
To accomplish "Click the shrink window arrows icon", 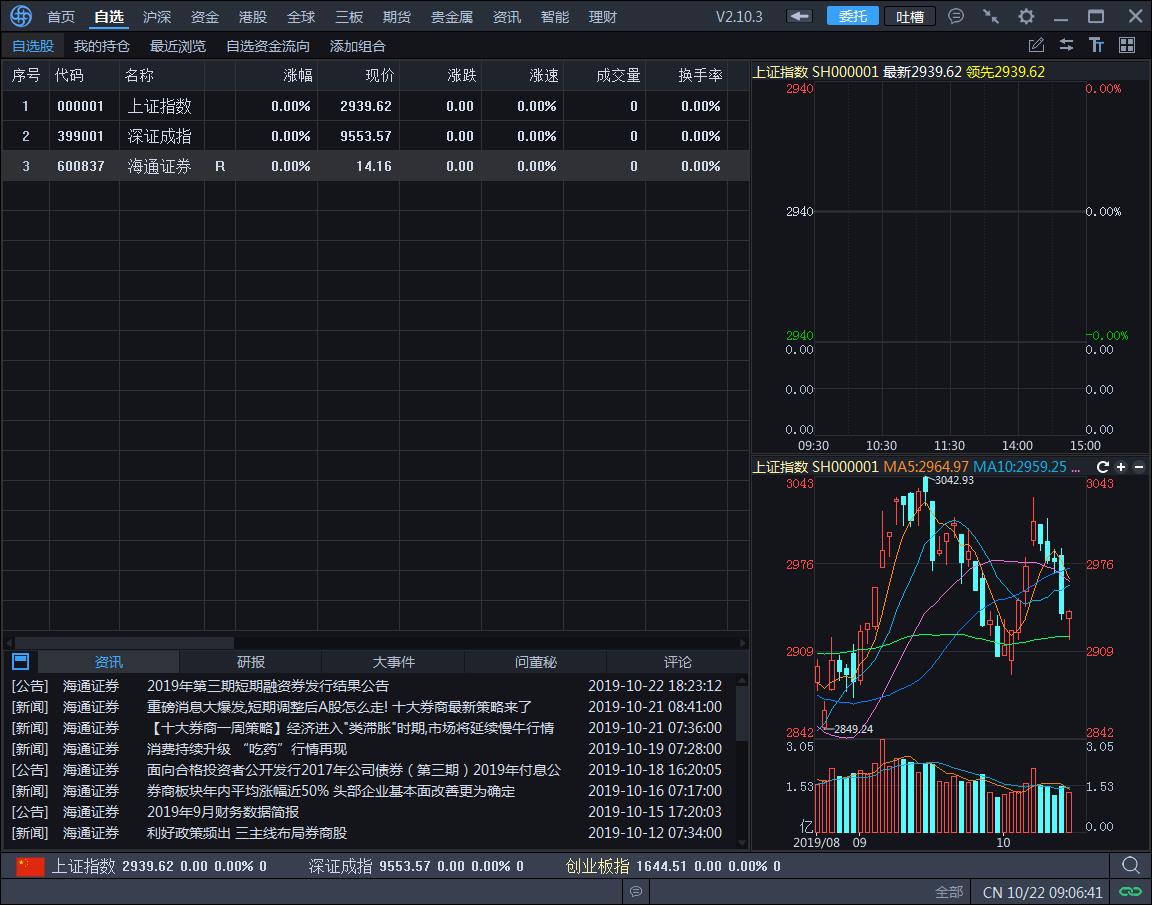I will click(990, 16).
